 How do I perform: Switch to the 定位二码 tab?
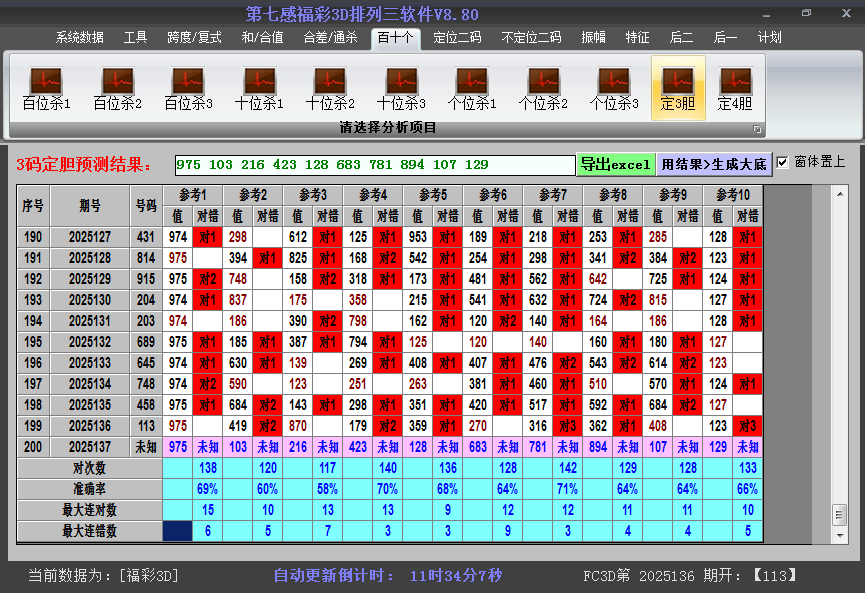pos(457,38)
